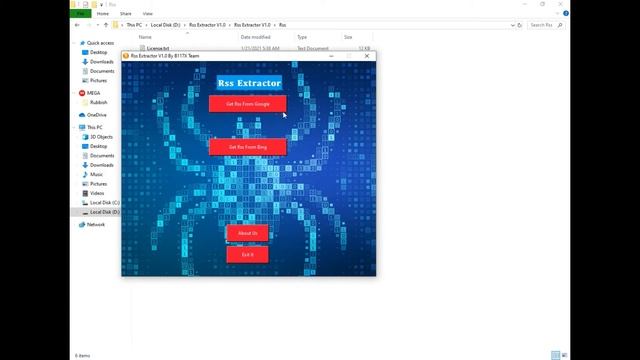Open the recent locations dropdown arrow
Viewport: 640px width, 360px height.
pyautogui.click(x=98, y=25)
